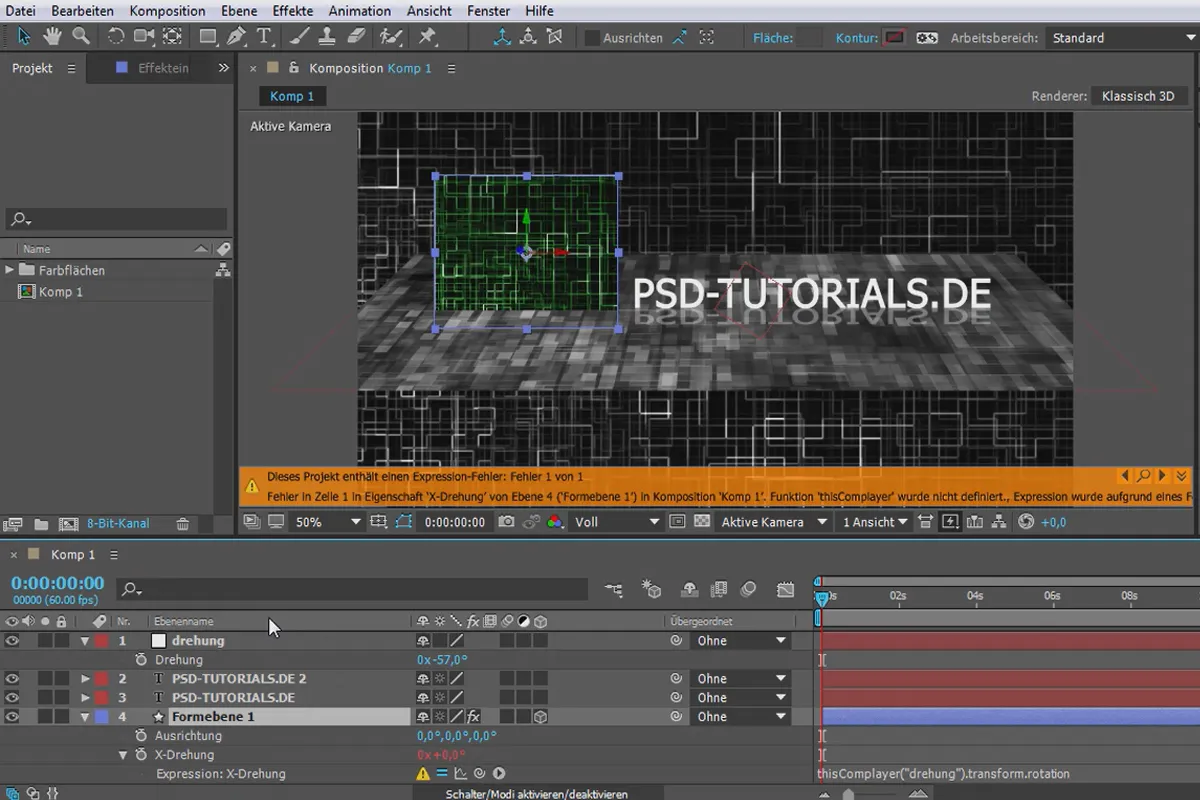
Task: Open the Aktive Kamera view dropdown
Action: 775,522
